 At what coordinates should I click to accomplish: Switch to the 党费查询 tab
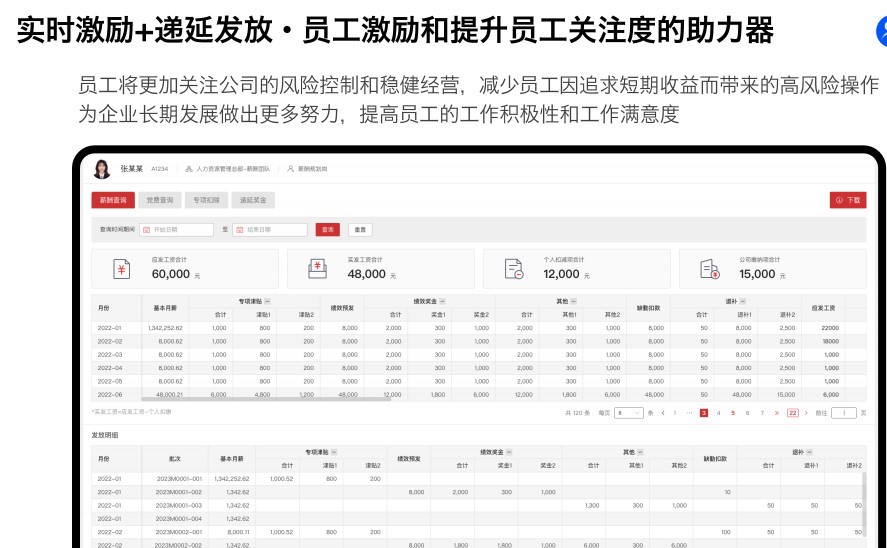coord(160,200)
